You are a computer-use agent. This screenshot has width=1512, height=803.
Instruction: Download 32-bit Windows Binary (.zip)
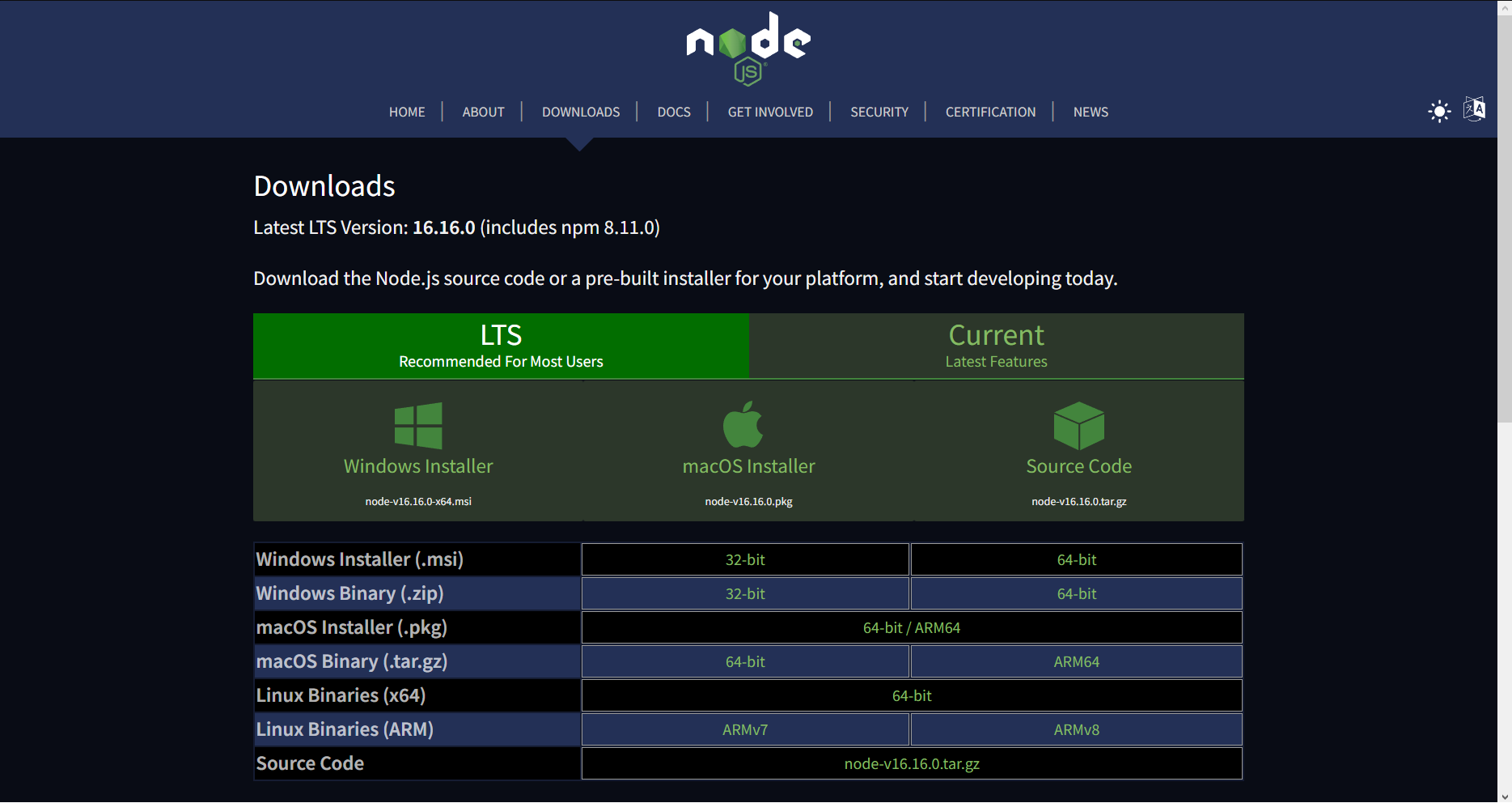click(x=745, y=593)
